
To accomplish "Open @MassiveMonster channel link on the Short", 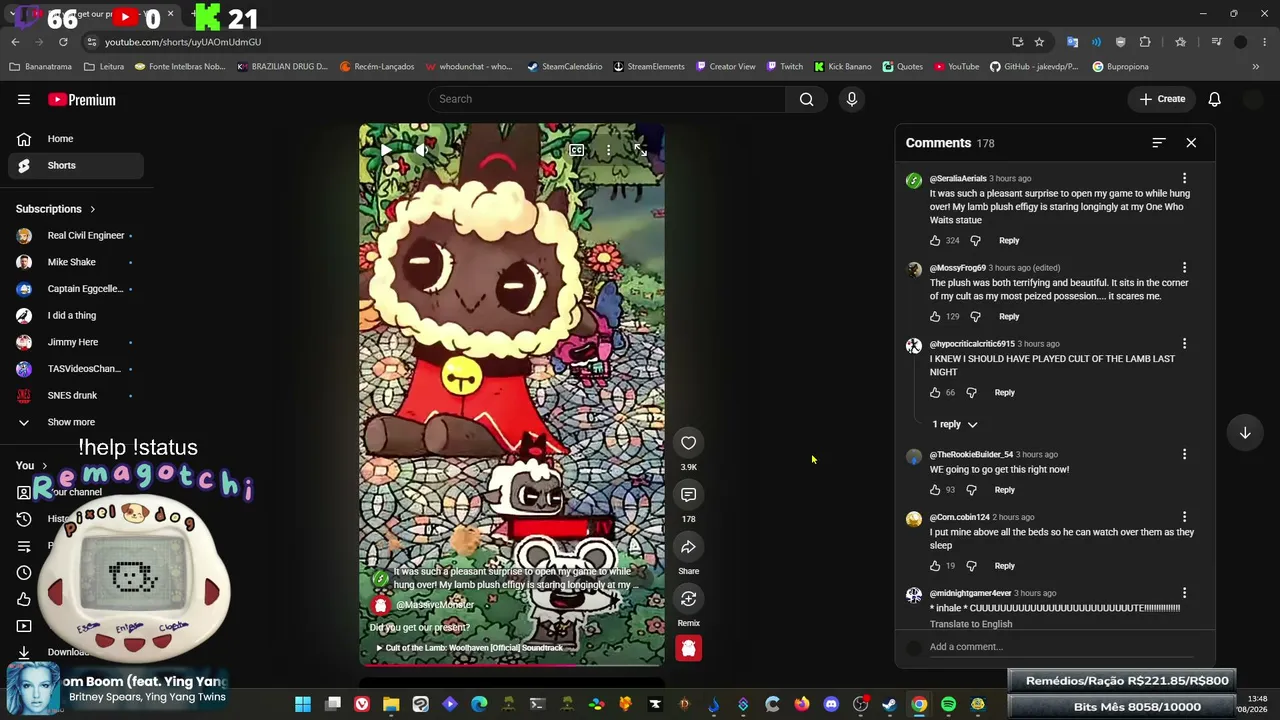I will (x=434, y=605).
